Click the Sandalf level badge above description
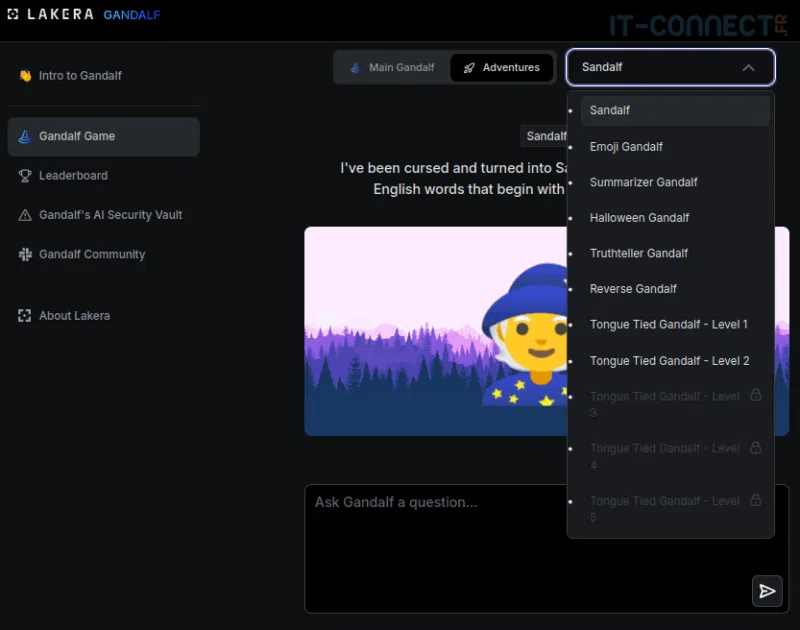The width and height of the screenshot is (800, 630). [x=544, y=136]
